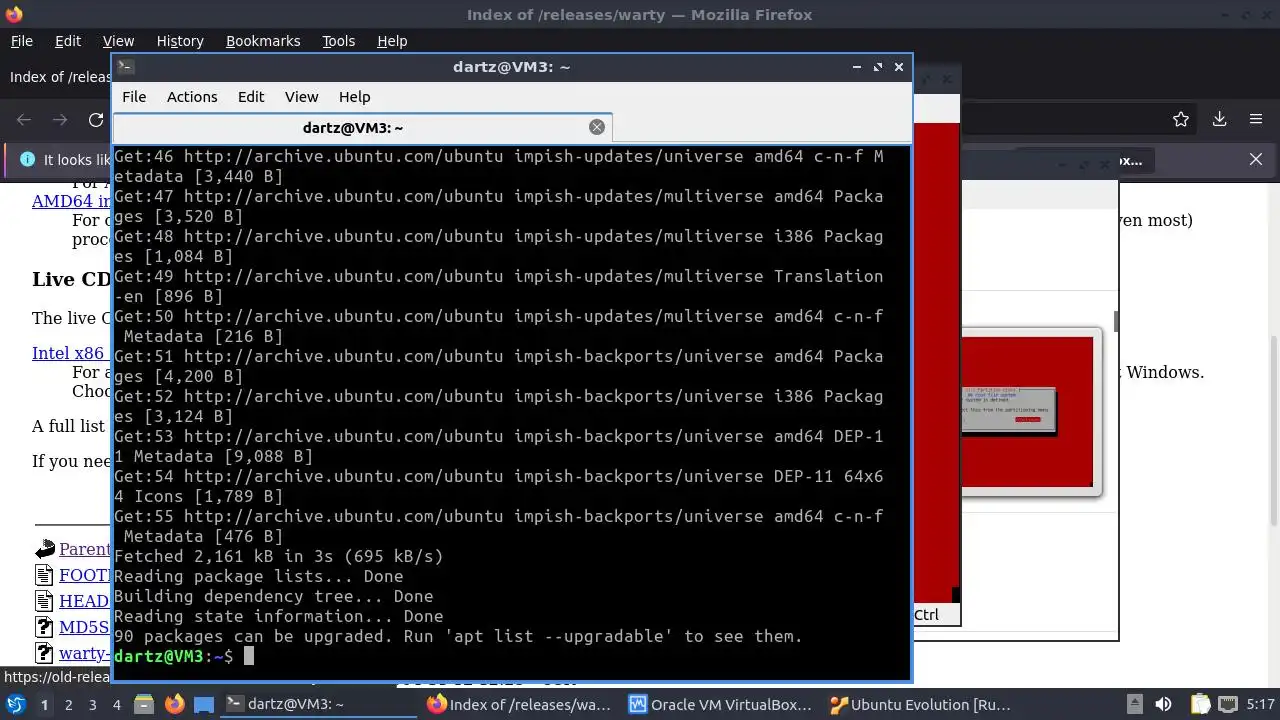Screen dimensions: 1280x720
Task: Activate the Index of /releases taskbar button
Action: (x=520, y=704)
